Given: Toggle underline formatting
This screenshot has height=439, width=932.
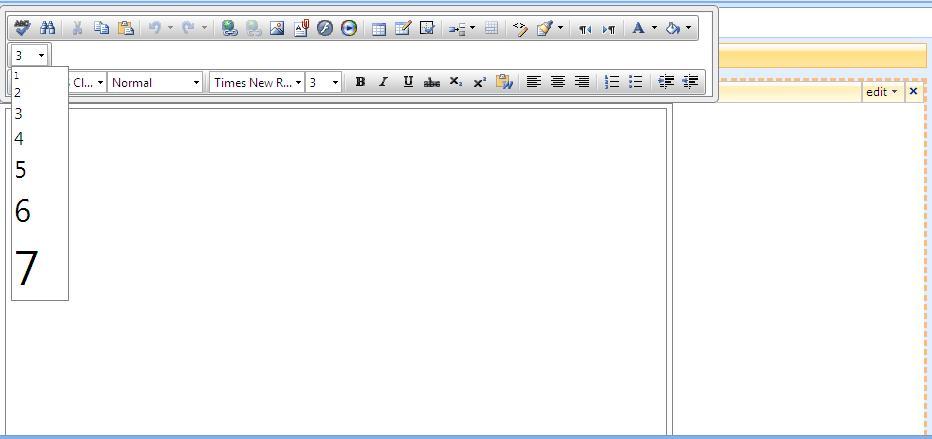Looking at the screenshot, I should pyautogui.click(x=408, y=82).
